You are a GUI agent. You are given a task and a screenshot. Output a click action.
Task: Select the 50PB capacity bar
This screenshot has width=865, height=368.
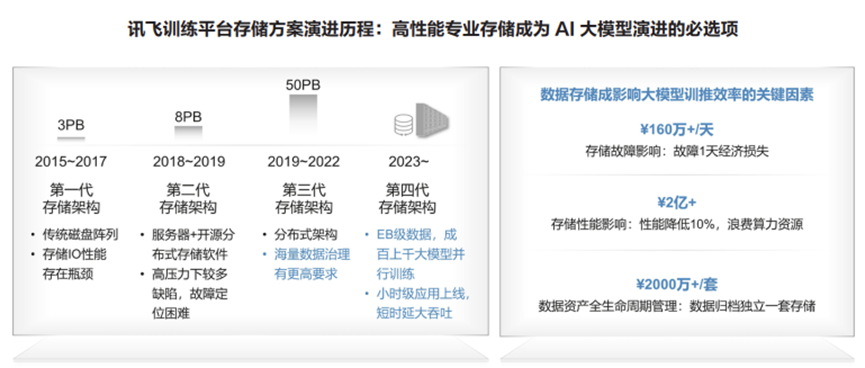[303, 116]
